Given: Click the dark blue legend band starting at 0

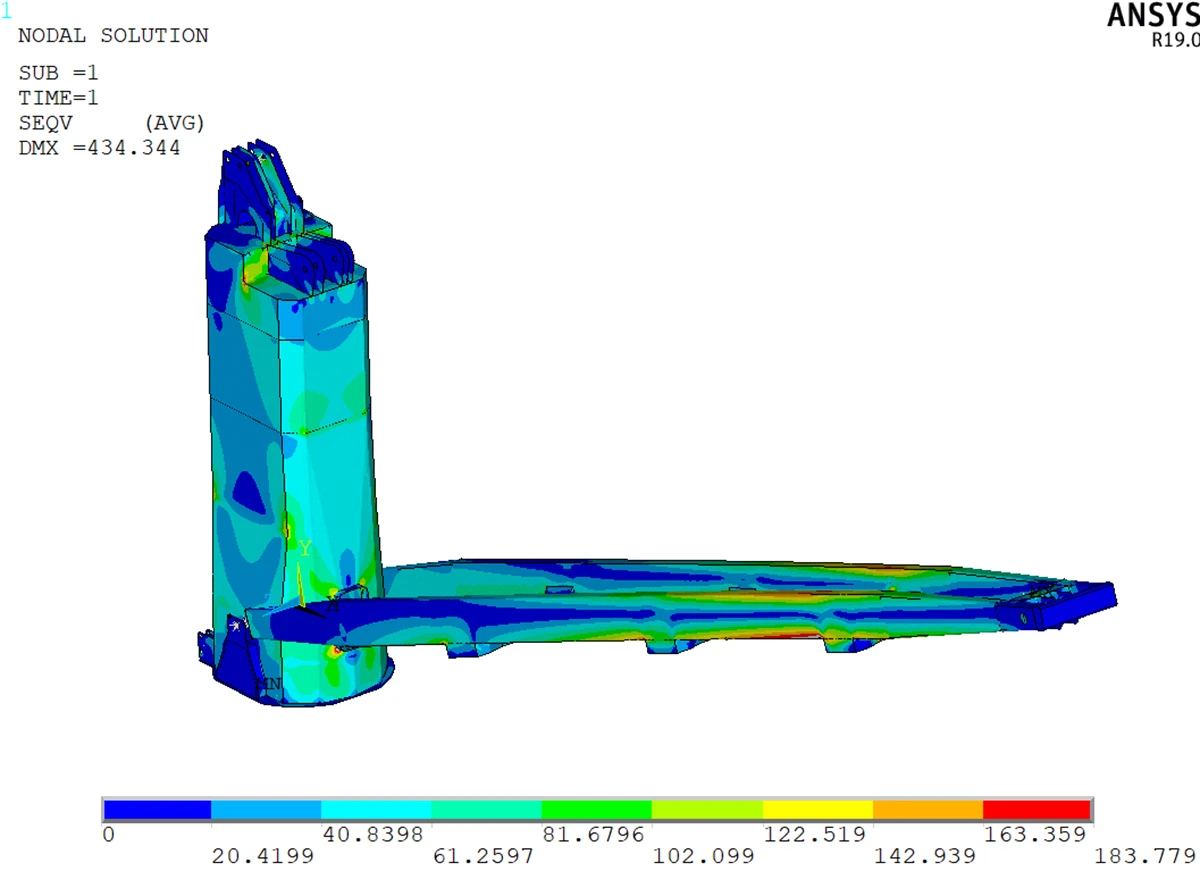Looking at the screenshot, I should coord(158,809).
